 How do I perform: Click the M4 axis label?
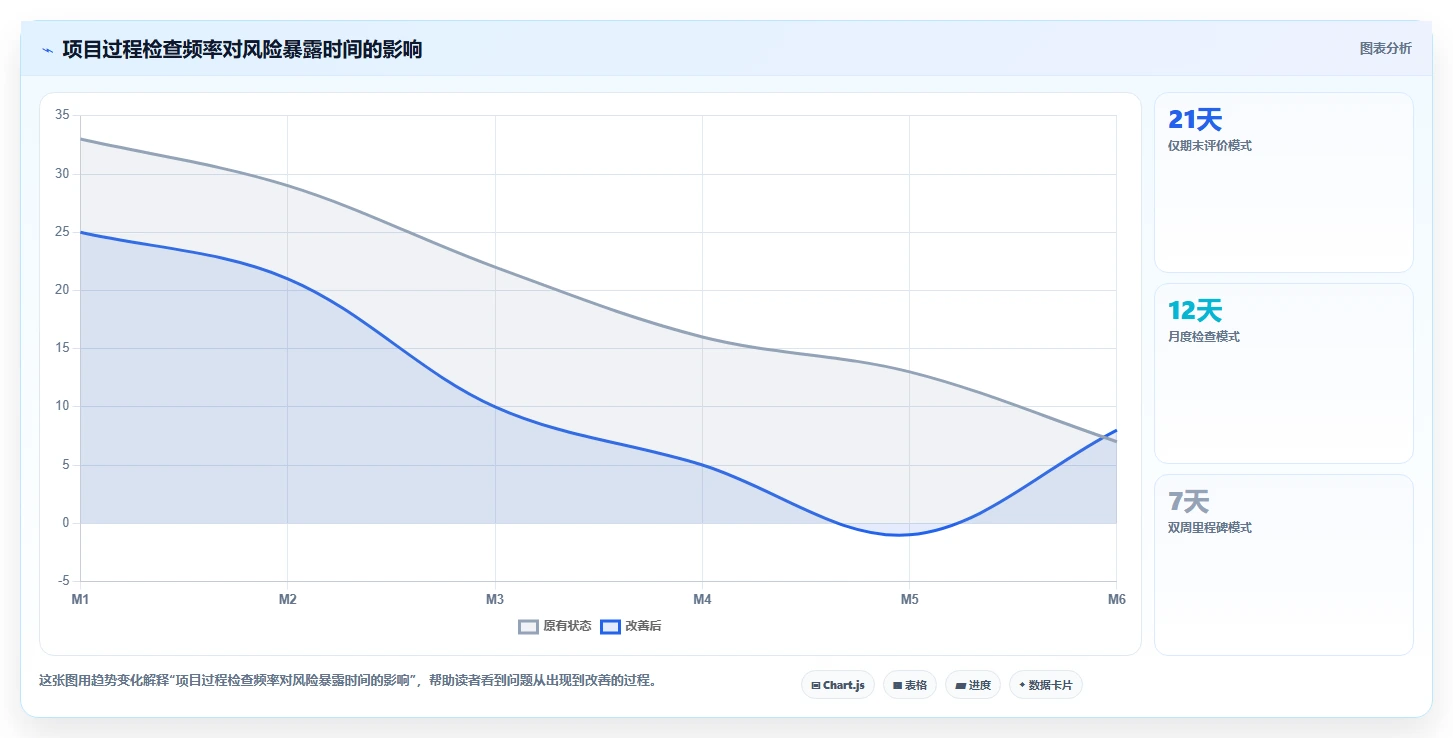702,599
